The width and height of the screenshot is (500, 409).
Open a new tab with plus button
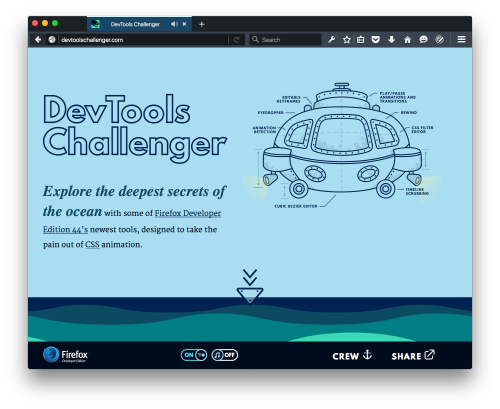tap(201, 24)
